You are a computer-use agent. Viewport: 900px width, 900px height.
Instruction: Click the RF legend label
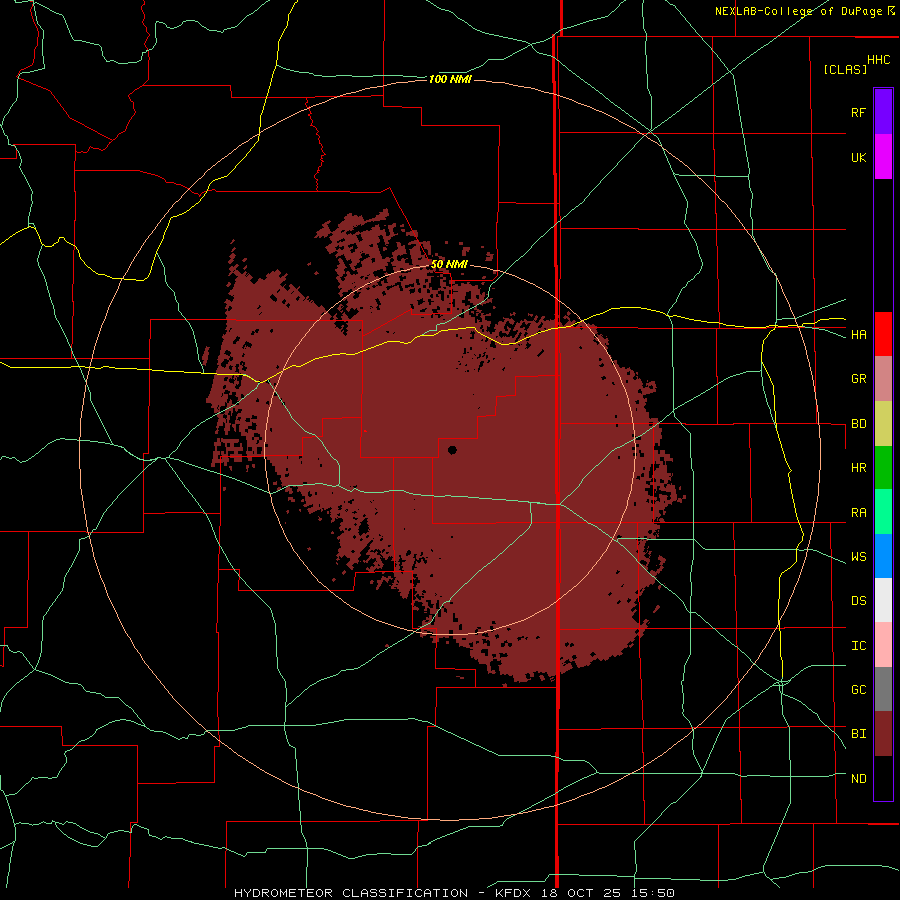click(858, 112)
